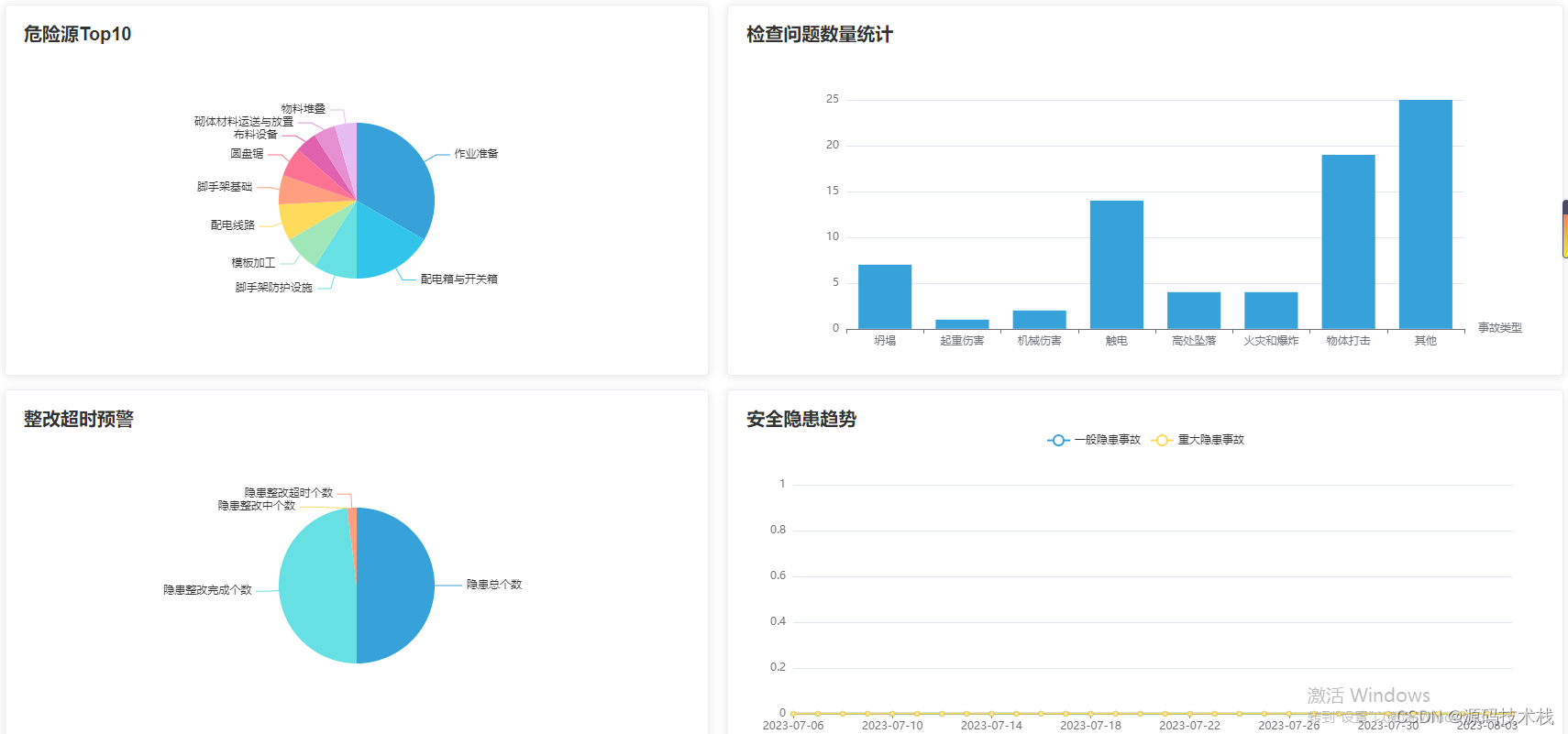
Task: Click the 隐患整改超时个数 label
Action: pyautogui.click(x=289, y=493)
